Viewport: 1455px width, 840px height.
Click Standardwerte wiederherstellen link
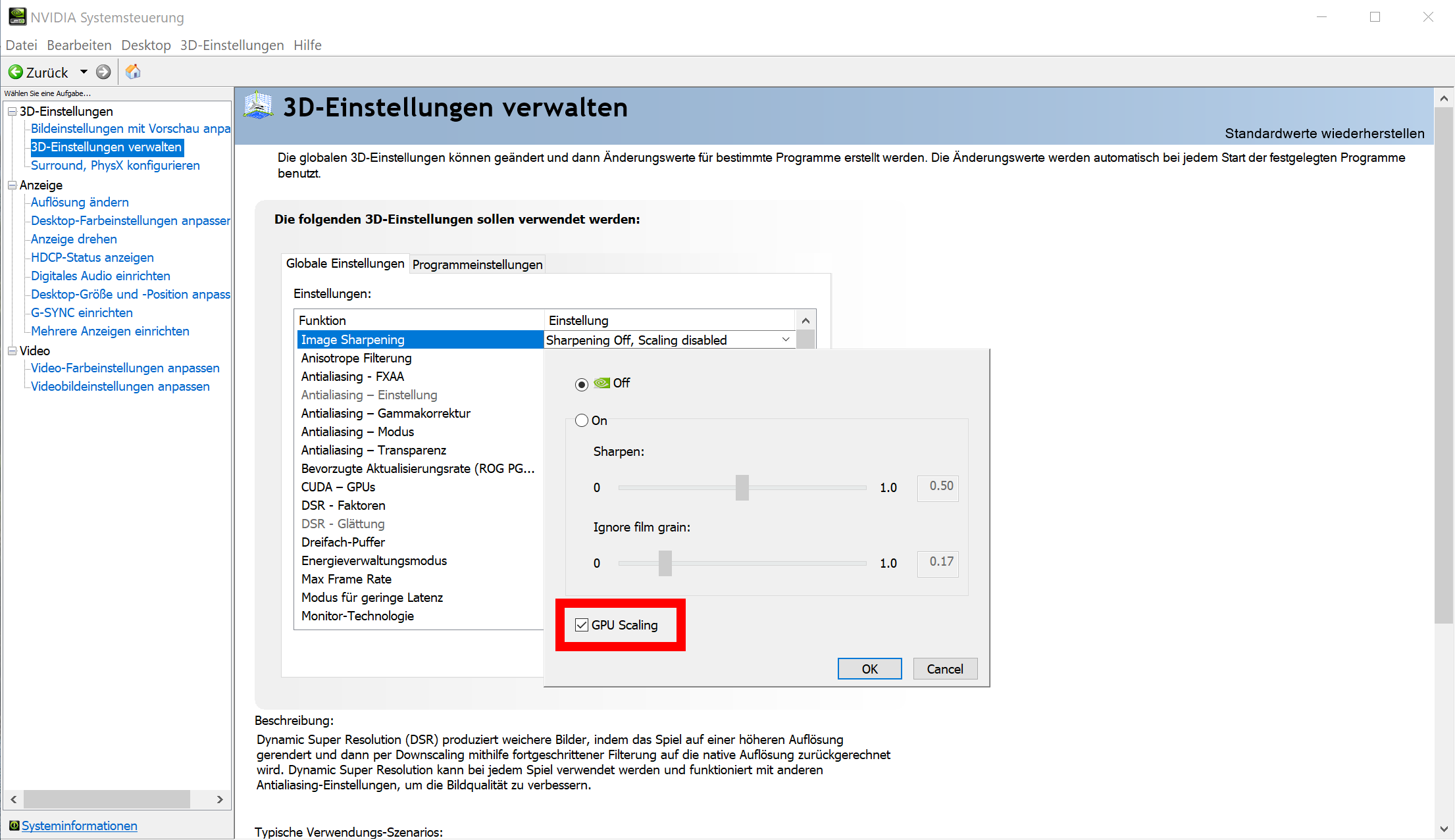[x=1324, y=134]
